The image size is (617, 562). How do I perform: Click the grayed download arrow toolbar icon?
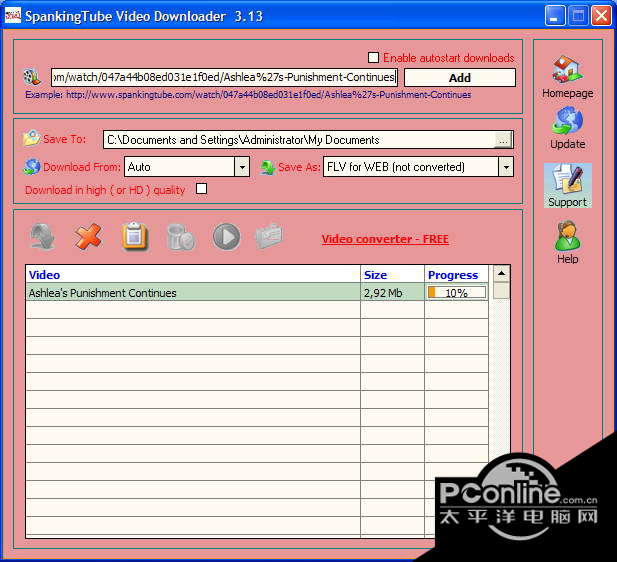[x=42, y=236]
